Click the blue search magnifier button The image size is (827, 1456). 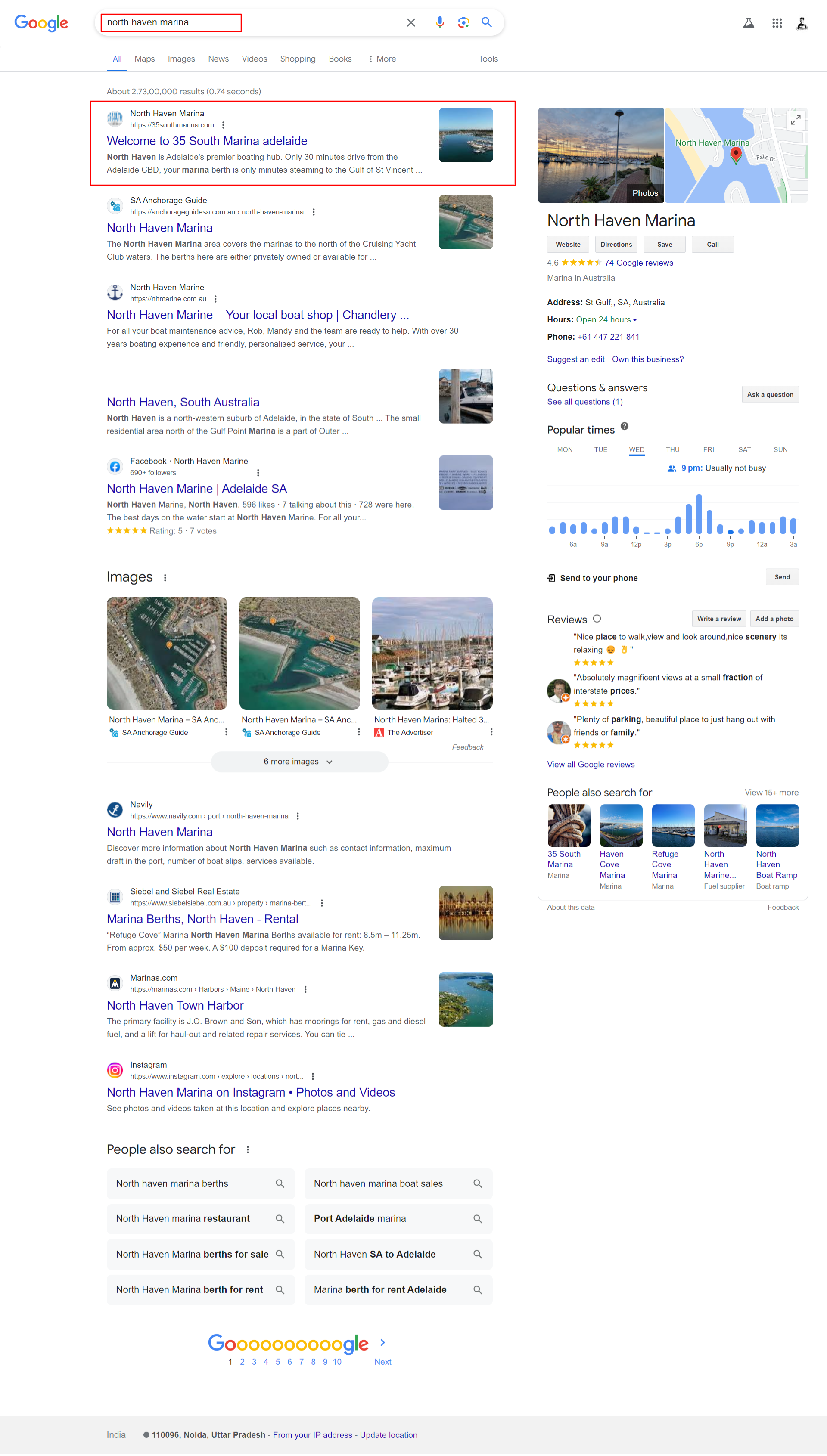486,22
